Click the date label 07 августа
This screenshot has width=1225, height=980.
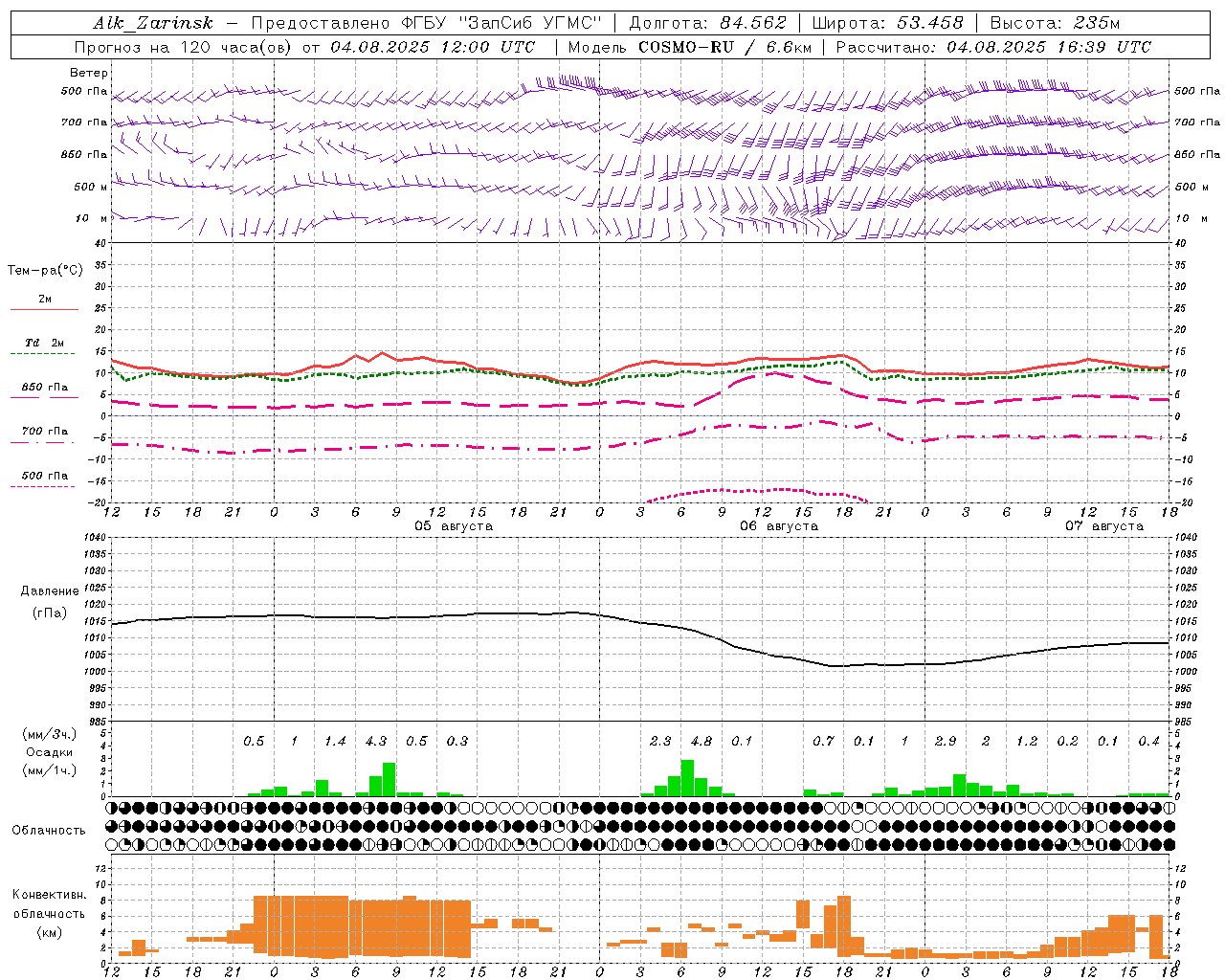click(x=1104, y=526)
